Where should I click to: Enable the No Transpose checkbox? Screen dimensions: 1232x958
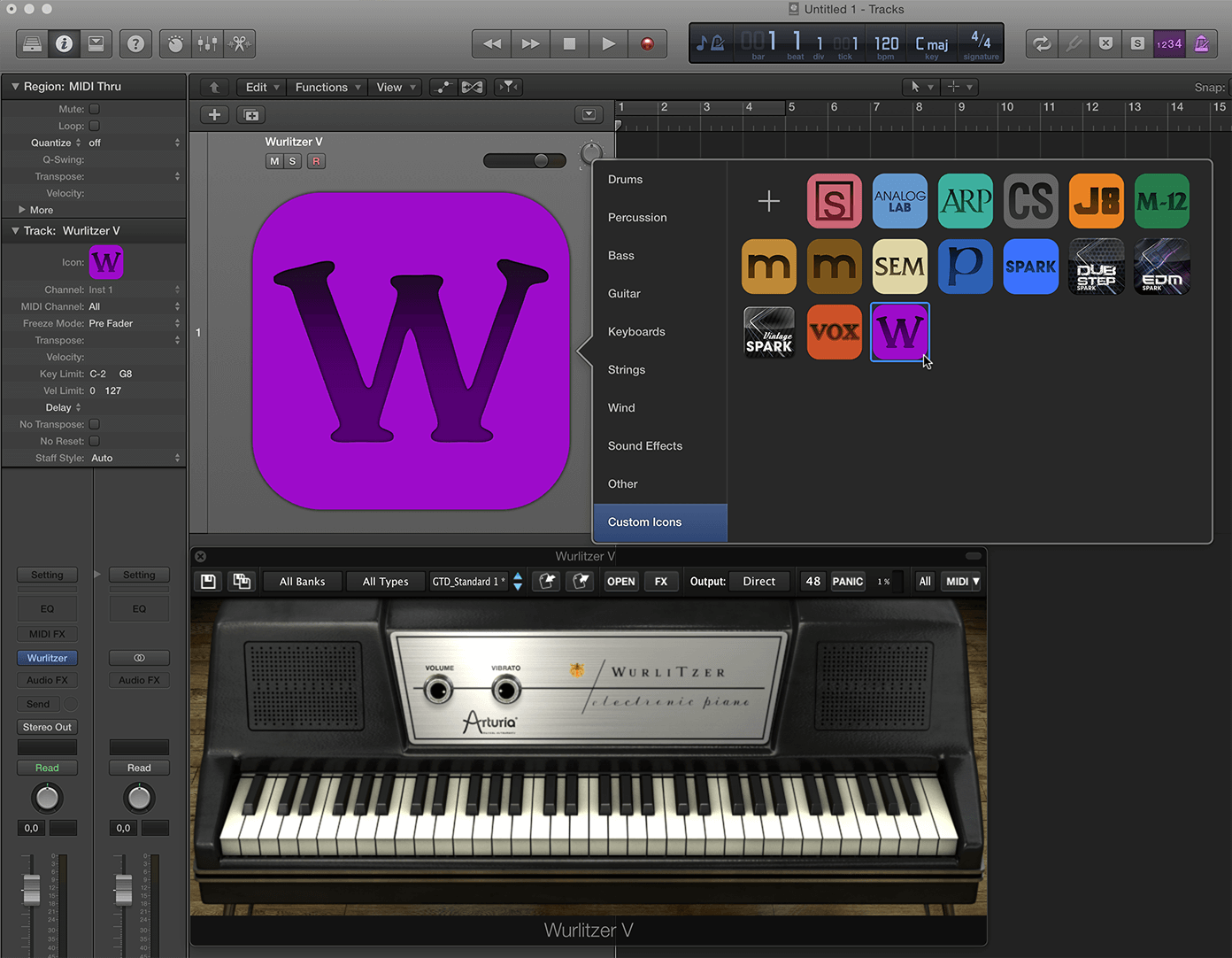95,424
